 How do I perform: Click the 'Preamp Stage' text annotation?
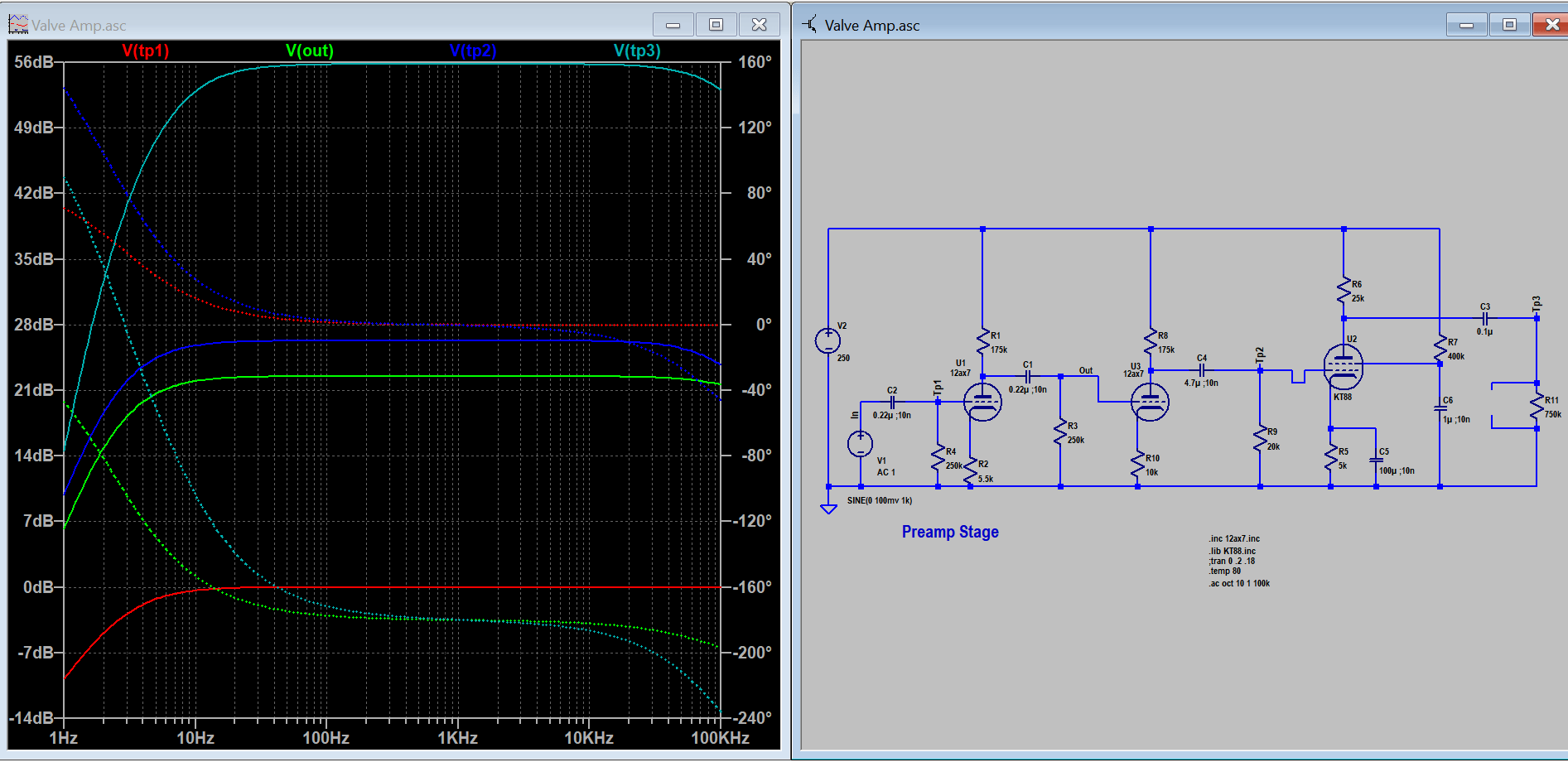[950, 532]
